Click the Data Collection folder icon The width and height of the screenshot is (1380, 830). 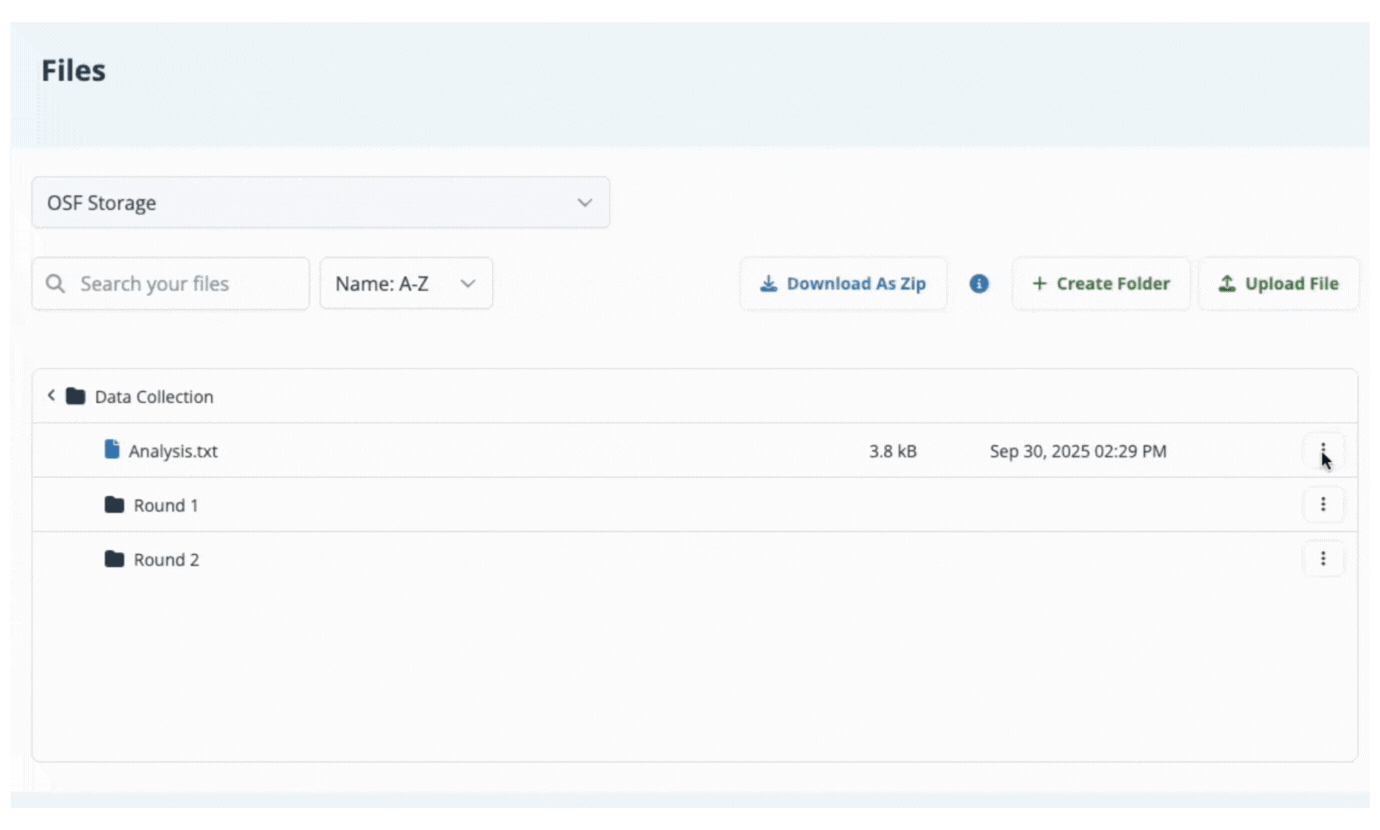click(x=75, y=396)
